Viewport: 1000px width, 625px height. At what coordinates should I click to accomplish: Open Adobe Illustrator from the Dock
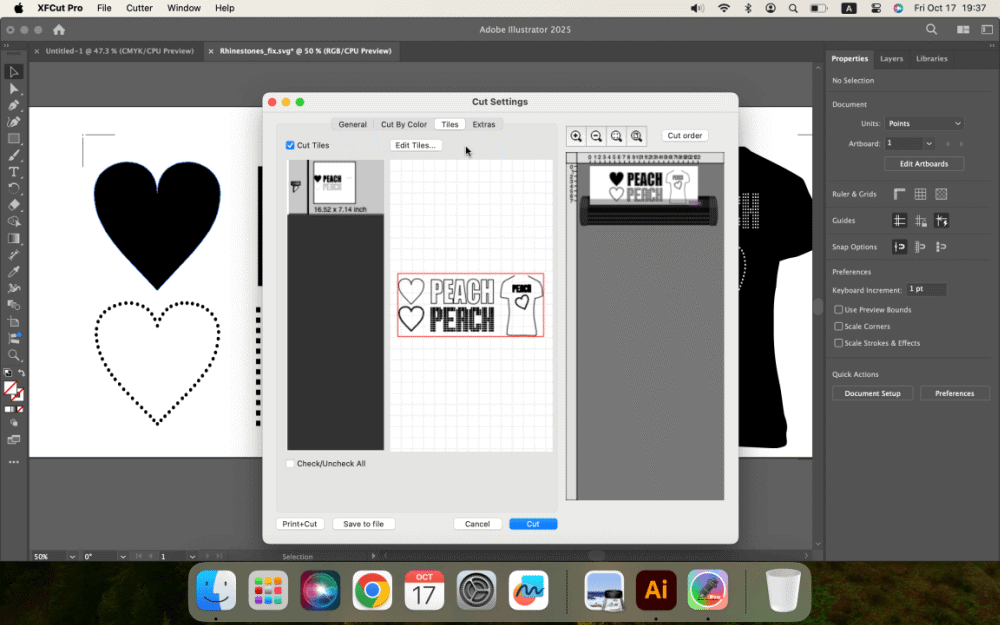(x=656, y=590)
